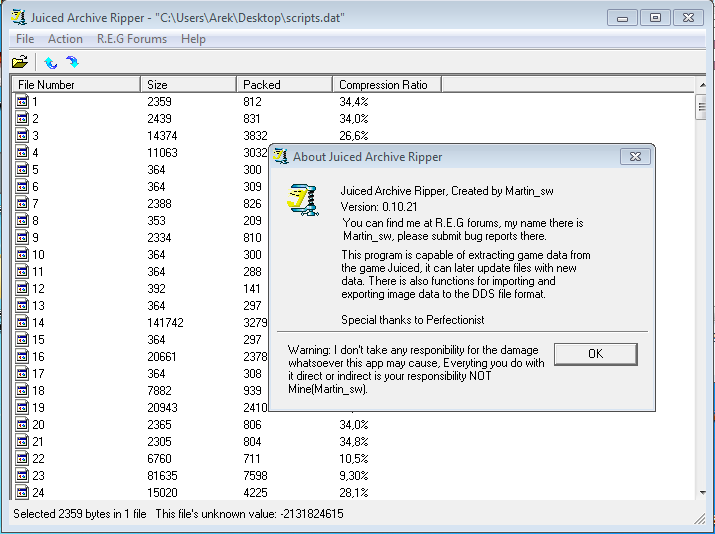This screenshot has height=534, width=715.
Task: Select file entry number 20 in list
Action: click(38, 425)
